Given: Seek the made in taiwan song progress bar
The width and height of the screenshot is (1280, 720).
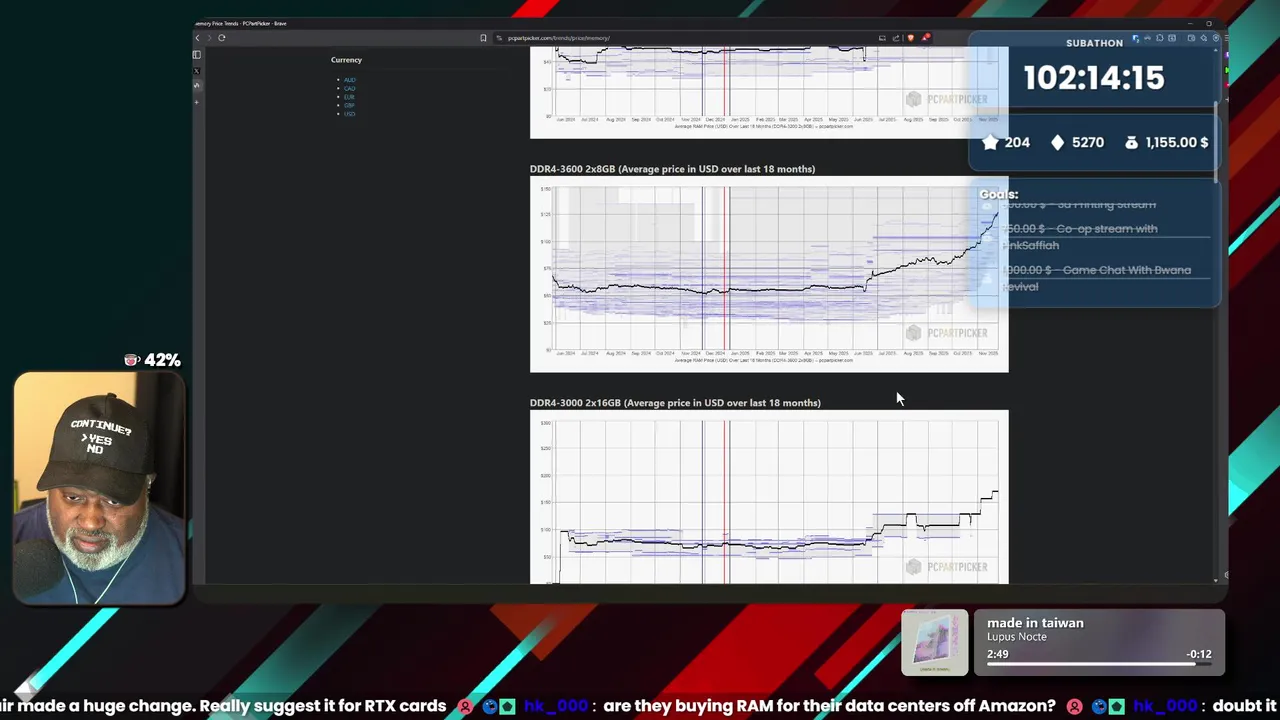Looking at the screenshot, I should pyautogui.click(x=1098, y=662).
